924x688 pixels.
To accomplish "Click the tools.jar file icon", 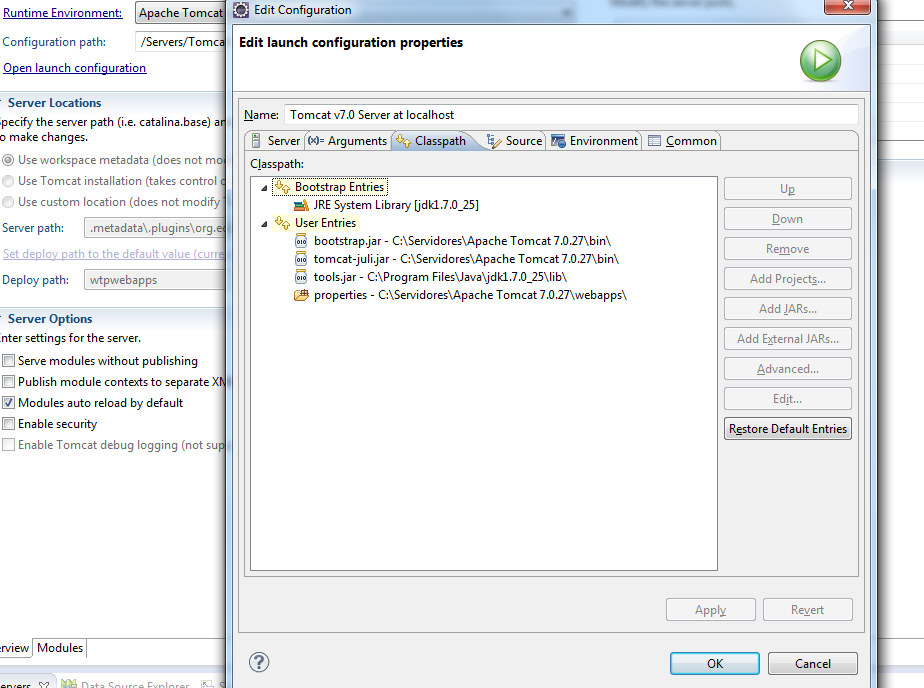I will click(301, 277).
